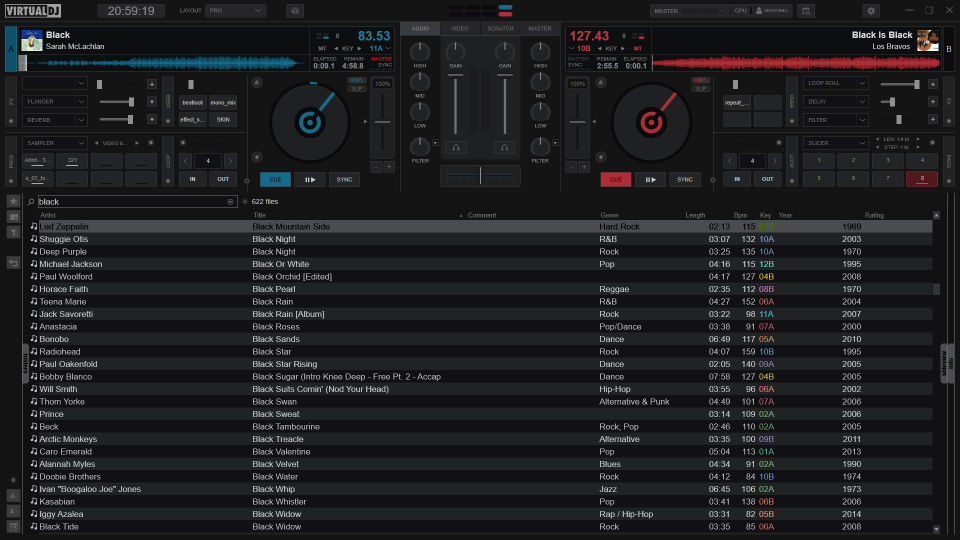
Task: Click left channel volume fader
Action: pos(456,104)
